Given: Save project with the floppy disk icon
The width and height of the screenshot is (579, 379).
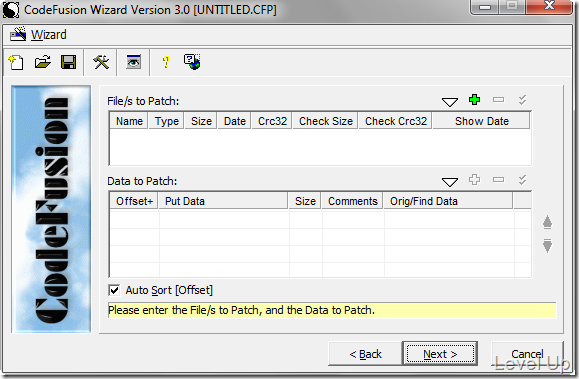Looking at the screenshot, I should pos(68,62).
